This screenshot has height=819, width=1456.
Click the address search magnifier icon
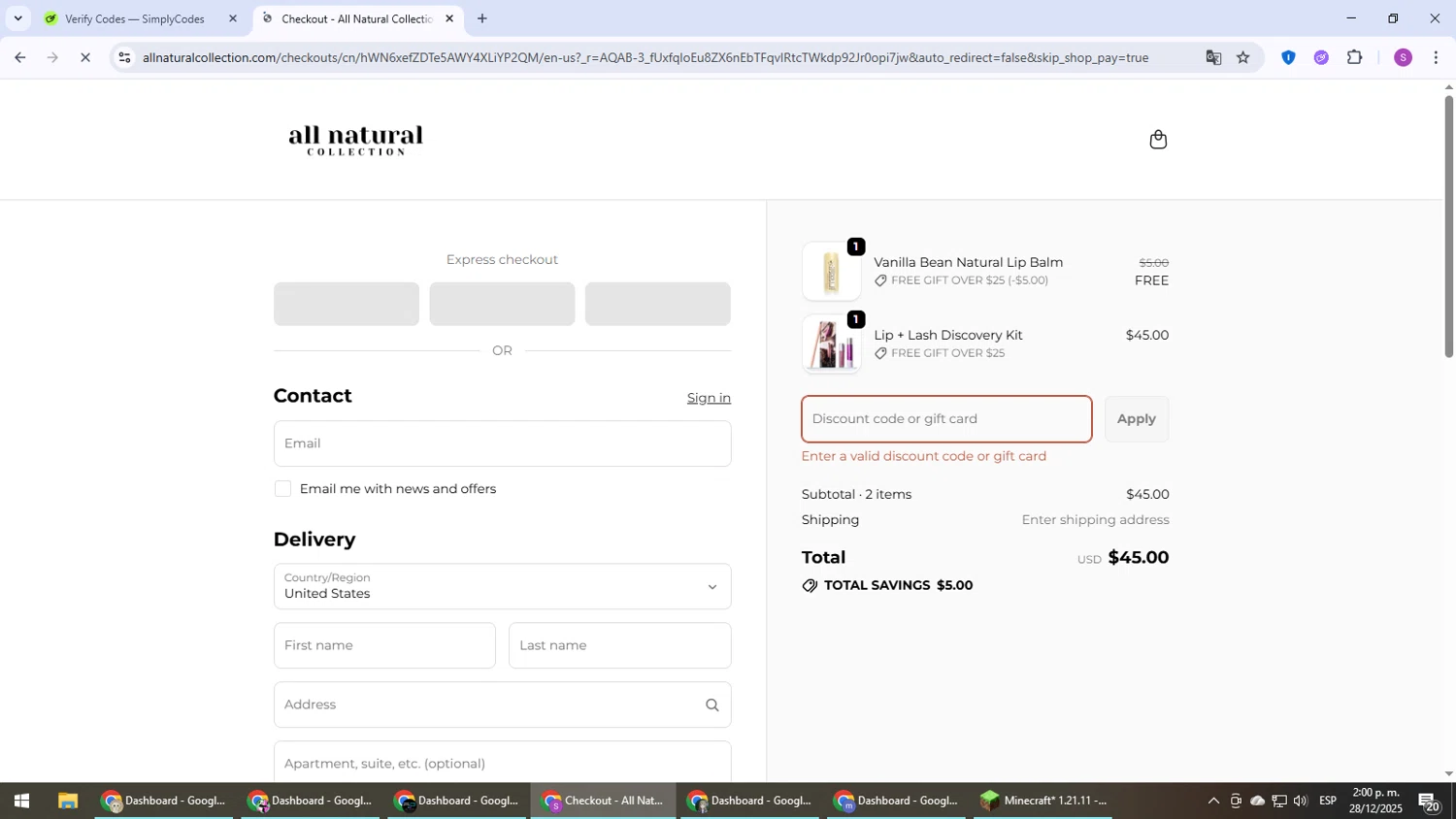tap(712, 705)
